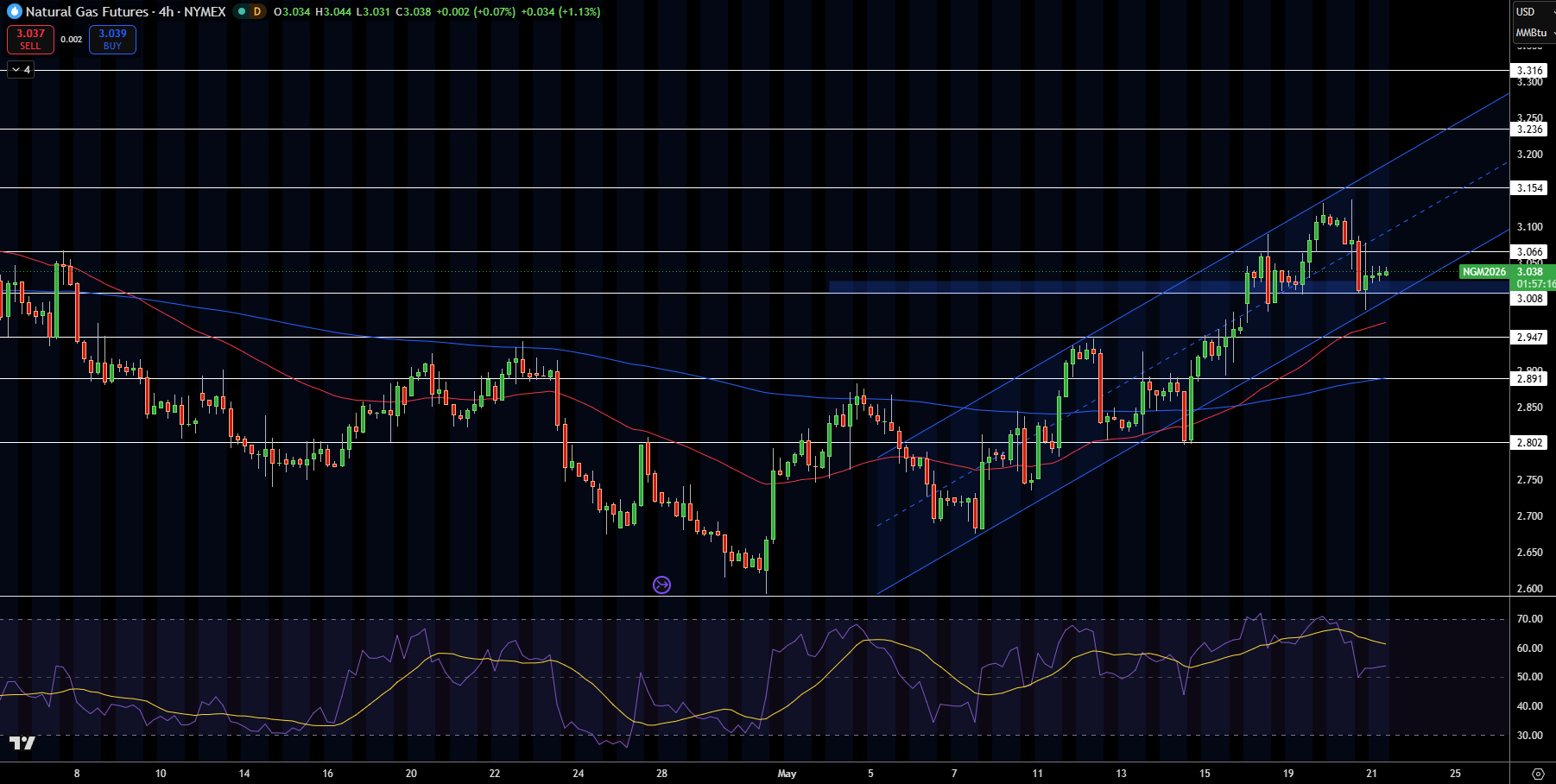Click the NGM2026 symbol price label

click(1484, 272)
